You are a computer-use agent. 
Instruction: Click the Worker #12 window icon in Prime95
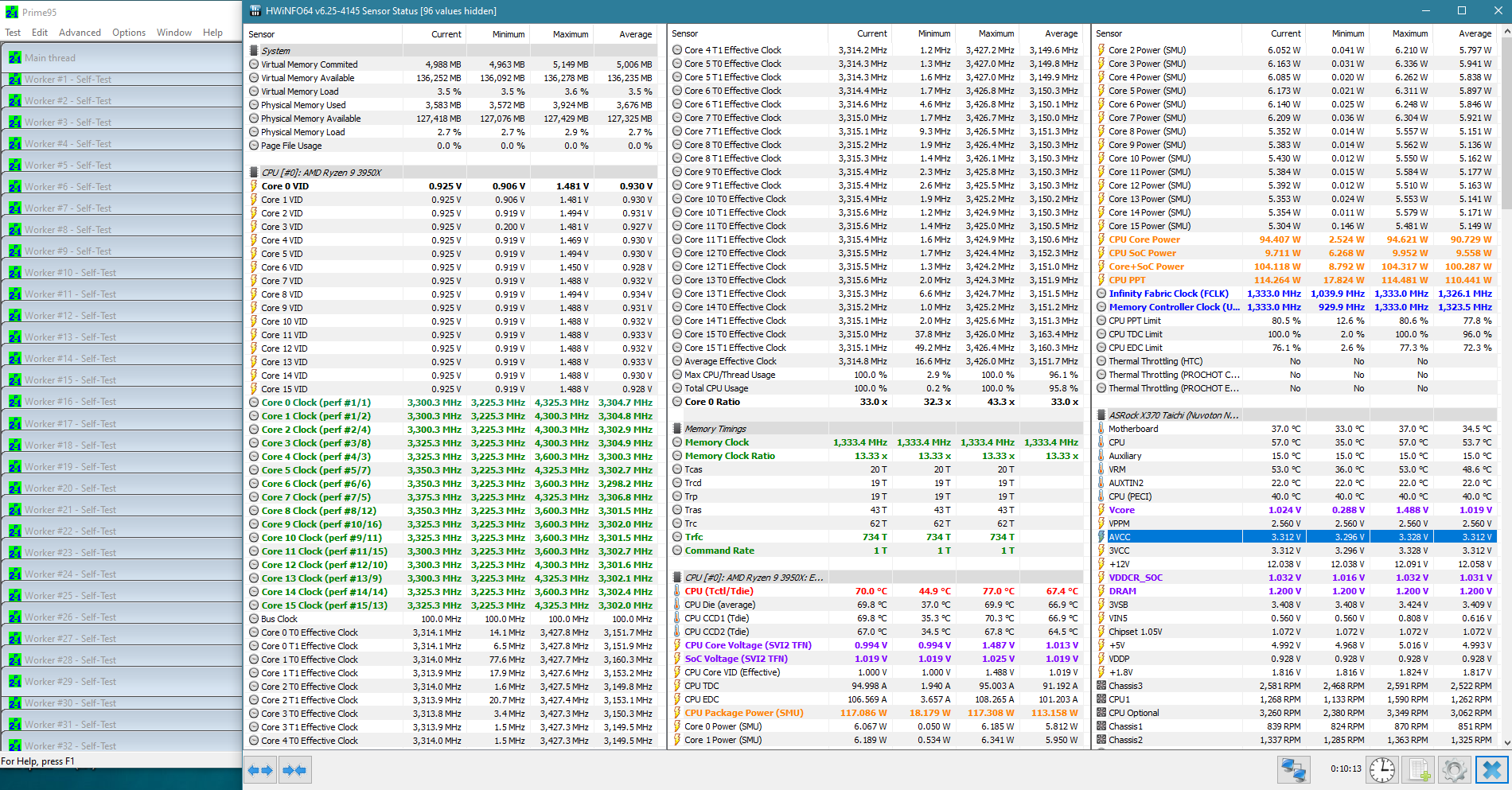(15, 316)
